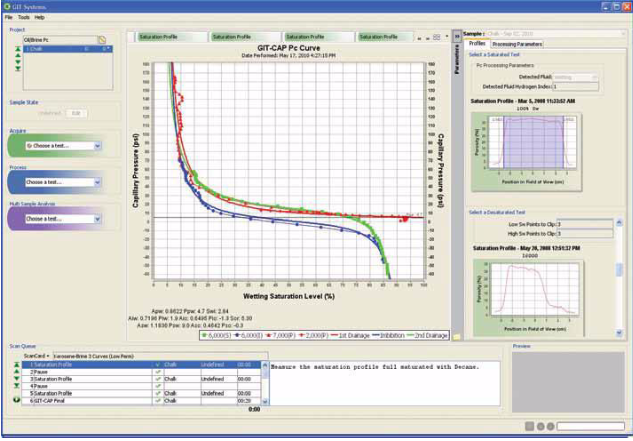Switch to the first Saturation Profile tab
This screenshot has height=441, width=633.
172,37
